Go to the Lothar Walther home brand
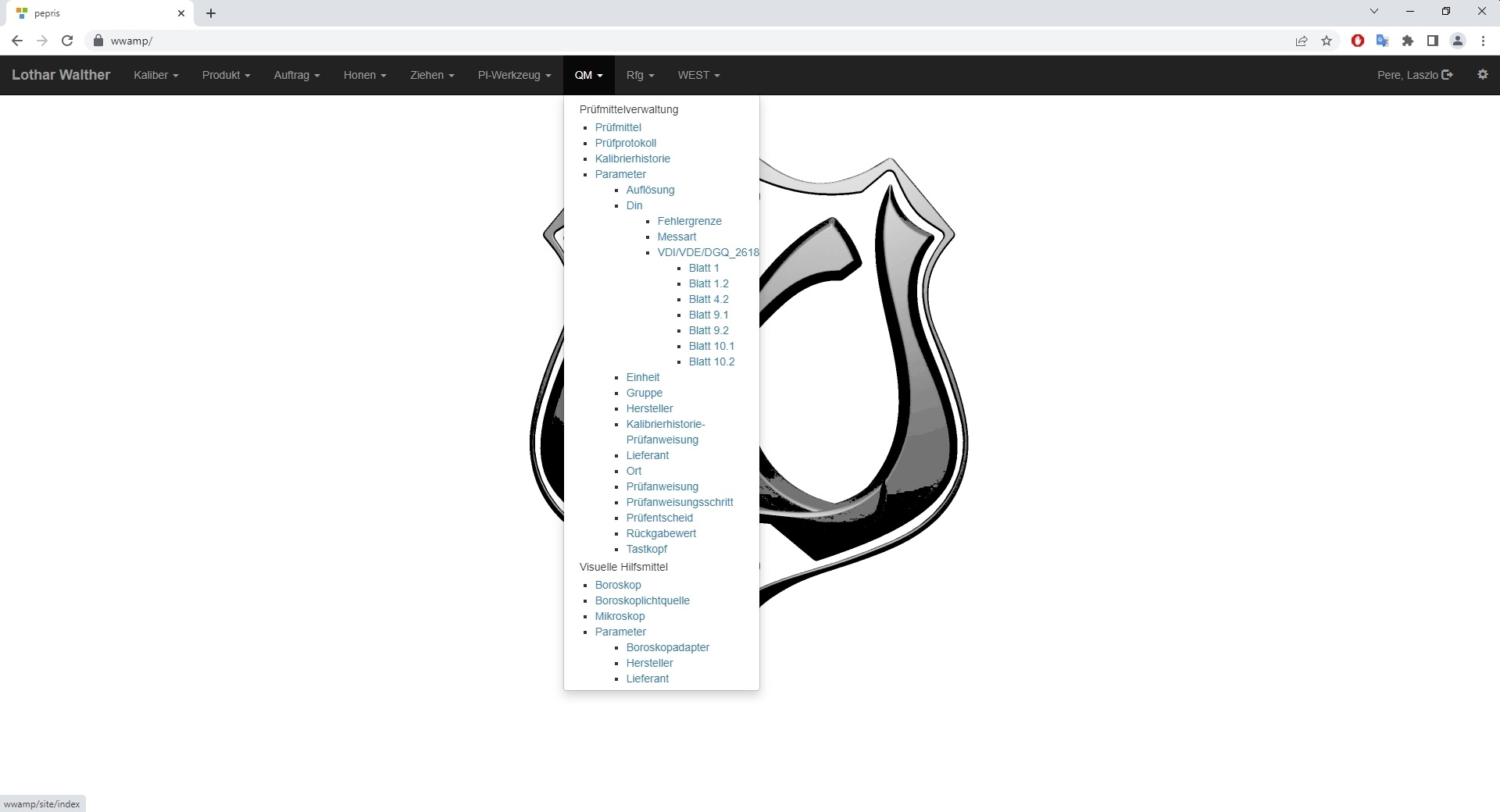The width and height of the screenshot is (1500, 812). tap(61, 75)
